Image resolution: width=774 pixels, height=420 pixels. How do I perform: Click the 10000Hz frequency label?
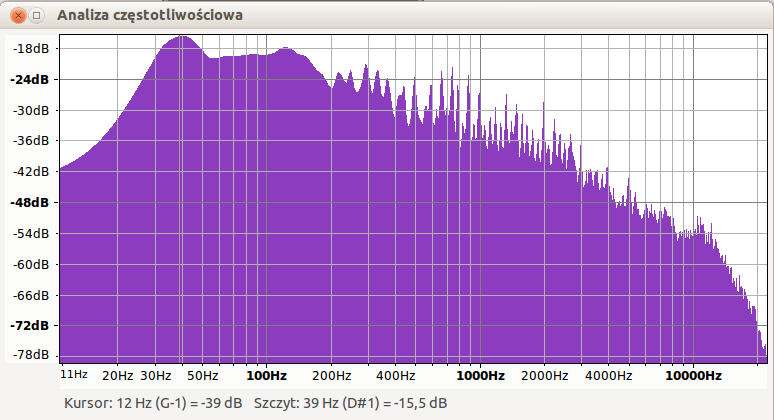[x=694, y=376]
